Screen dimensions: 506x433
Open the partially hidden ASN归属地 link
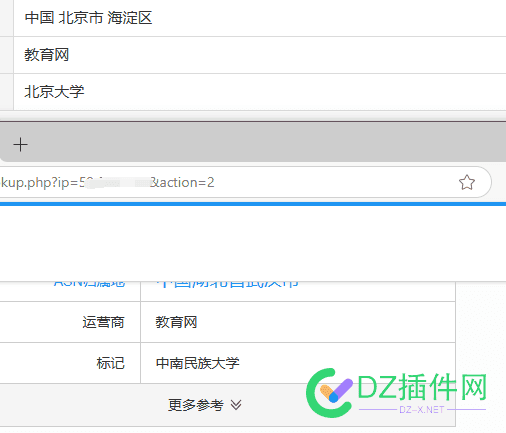pos(89,284)
